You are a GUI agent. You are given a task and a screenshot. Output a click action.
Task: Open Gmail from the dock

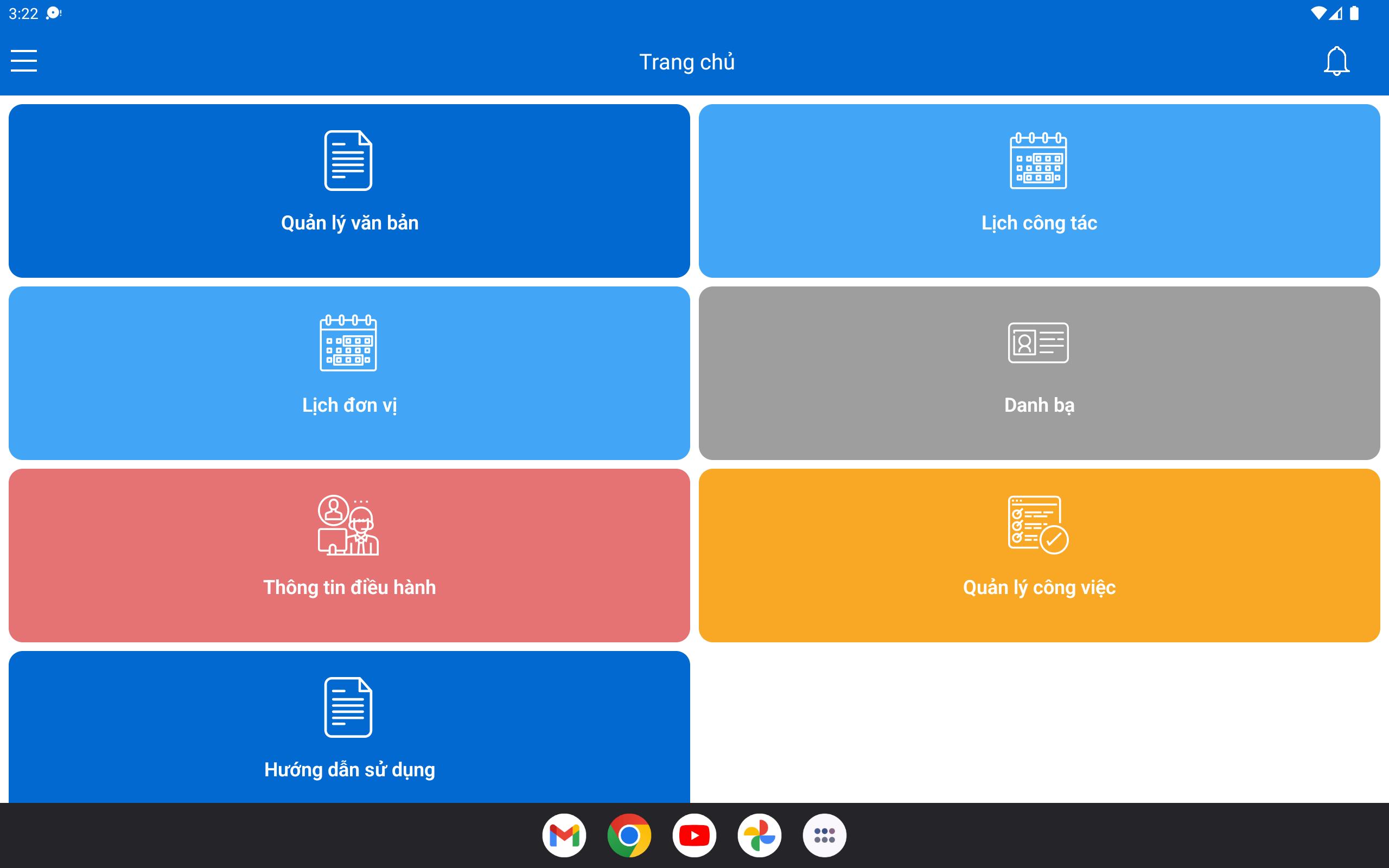564,835
